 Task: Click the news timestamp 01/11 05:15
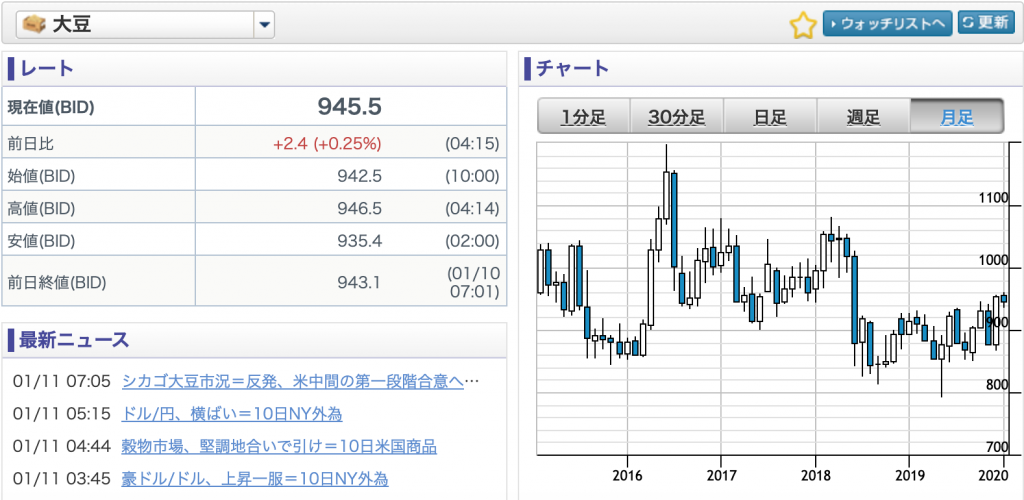[62, 414]
